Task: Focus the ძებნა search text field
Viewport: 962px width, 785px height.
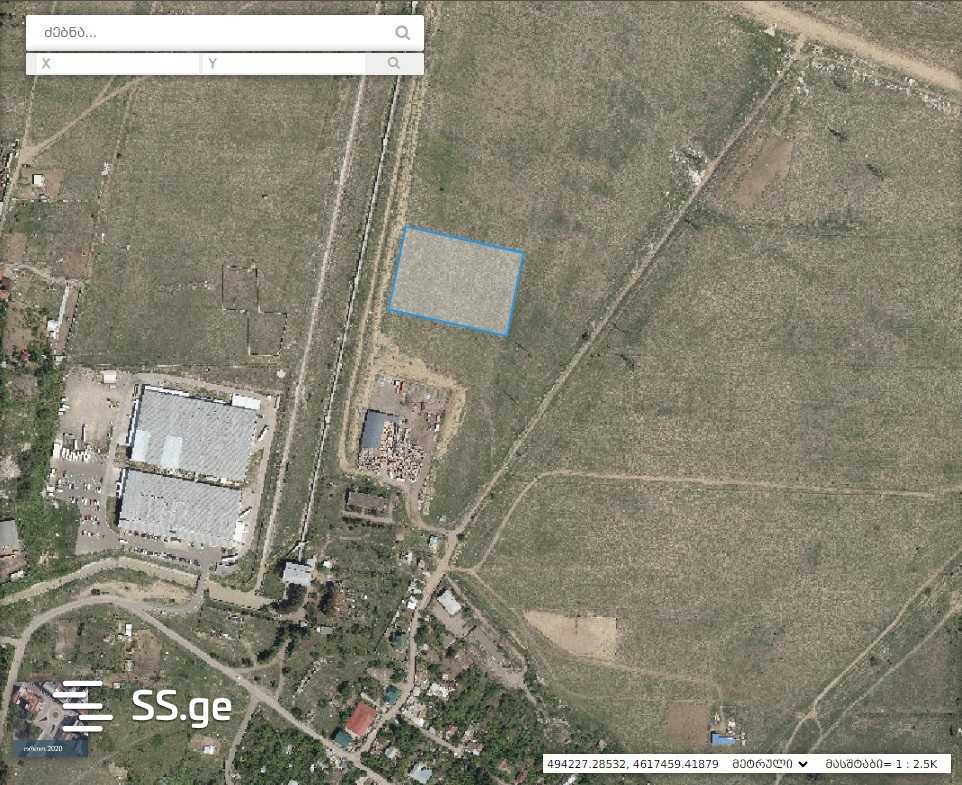Action: point(210,33)
